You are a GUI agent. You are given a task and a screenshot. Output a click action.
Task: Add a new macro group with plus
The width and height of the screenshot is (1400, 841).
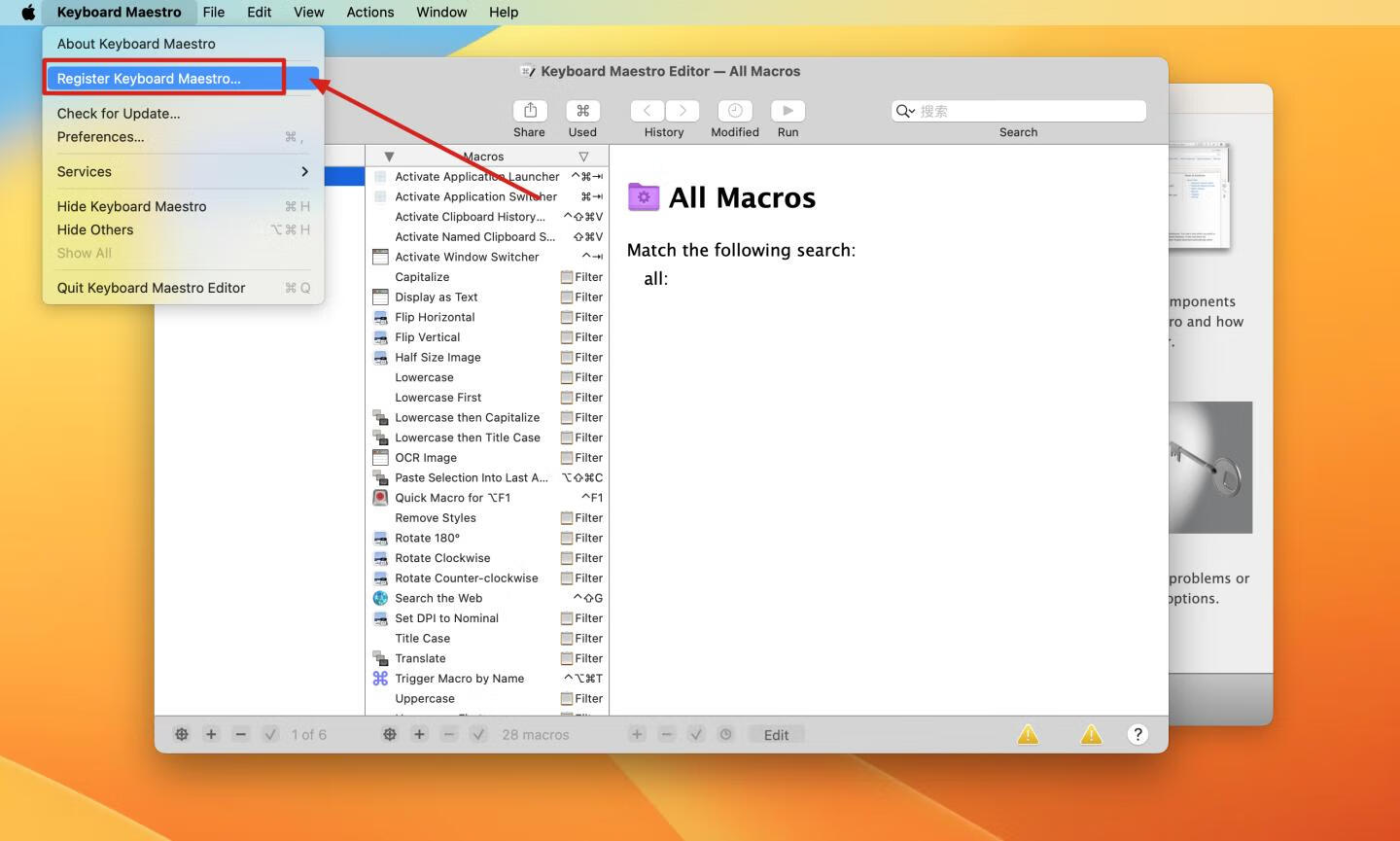[x=211, y=735]
